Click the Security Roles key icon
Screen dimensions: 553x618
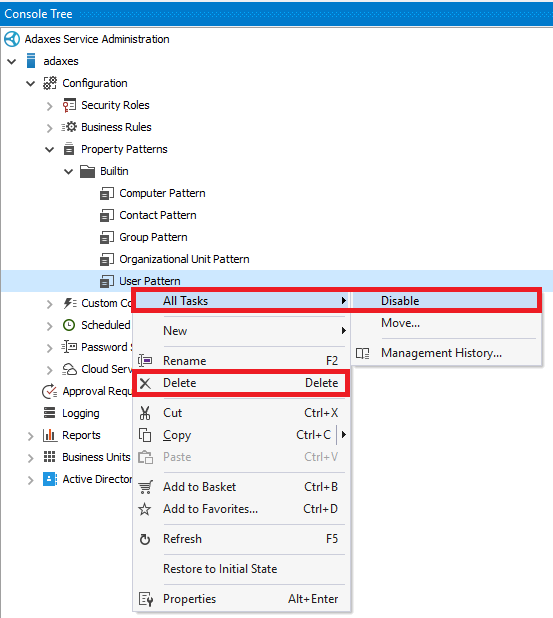[x=69, y=105]
